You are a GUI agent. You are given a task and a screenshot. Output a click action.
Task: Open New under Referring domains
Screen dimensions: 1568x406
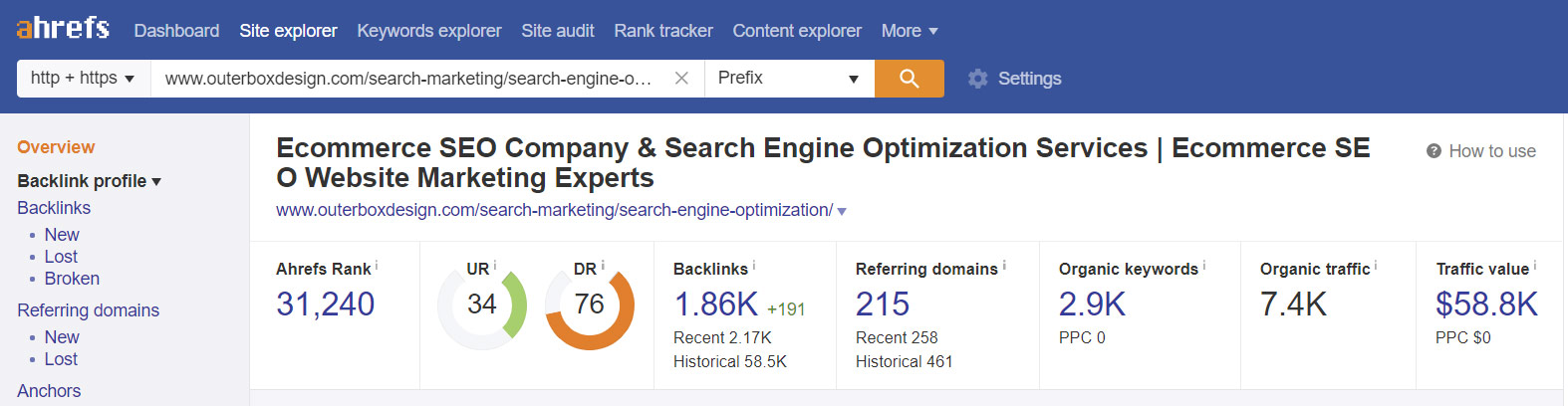tap(62, 337)
